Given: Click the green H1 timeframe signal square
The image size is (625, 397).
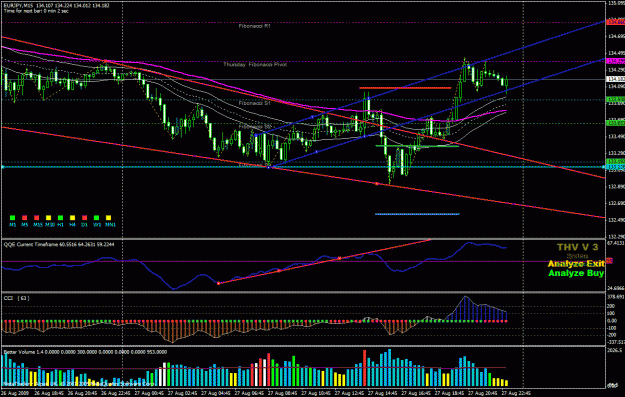Looking at the screenshot, I should 60,218.
